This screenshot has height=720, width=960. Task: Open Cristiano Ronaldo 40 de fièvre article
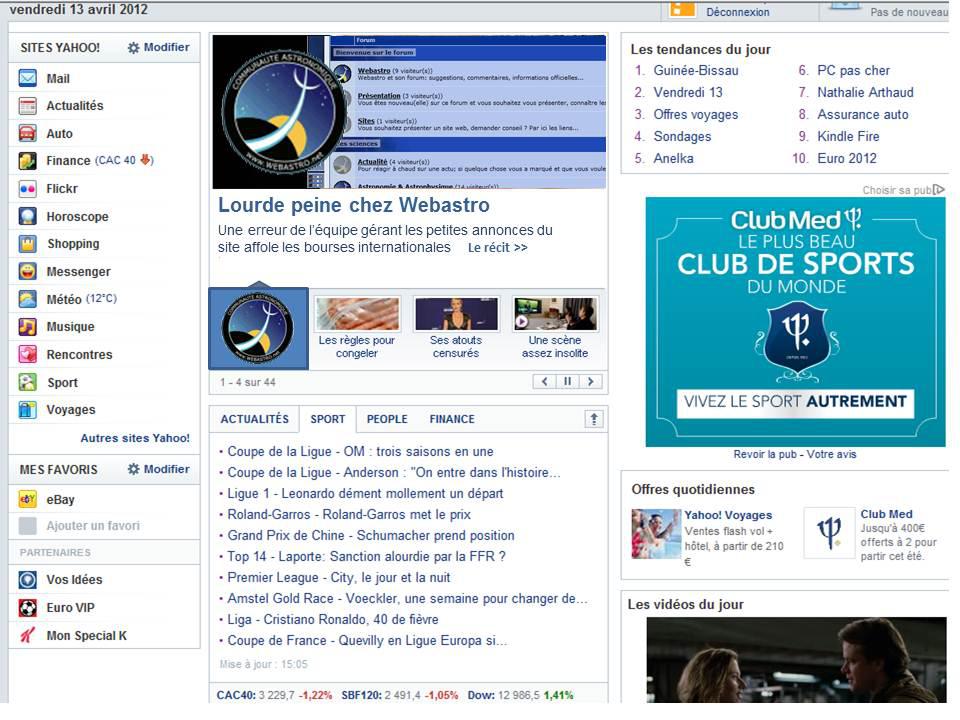(x=332, y=620)
